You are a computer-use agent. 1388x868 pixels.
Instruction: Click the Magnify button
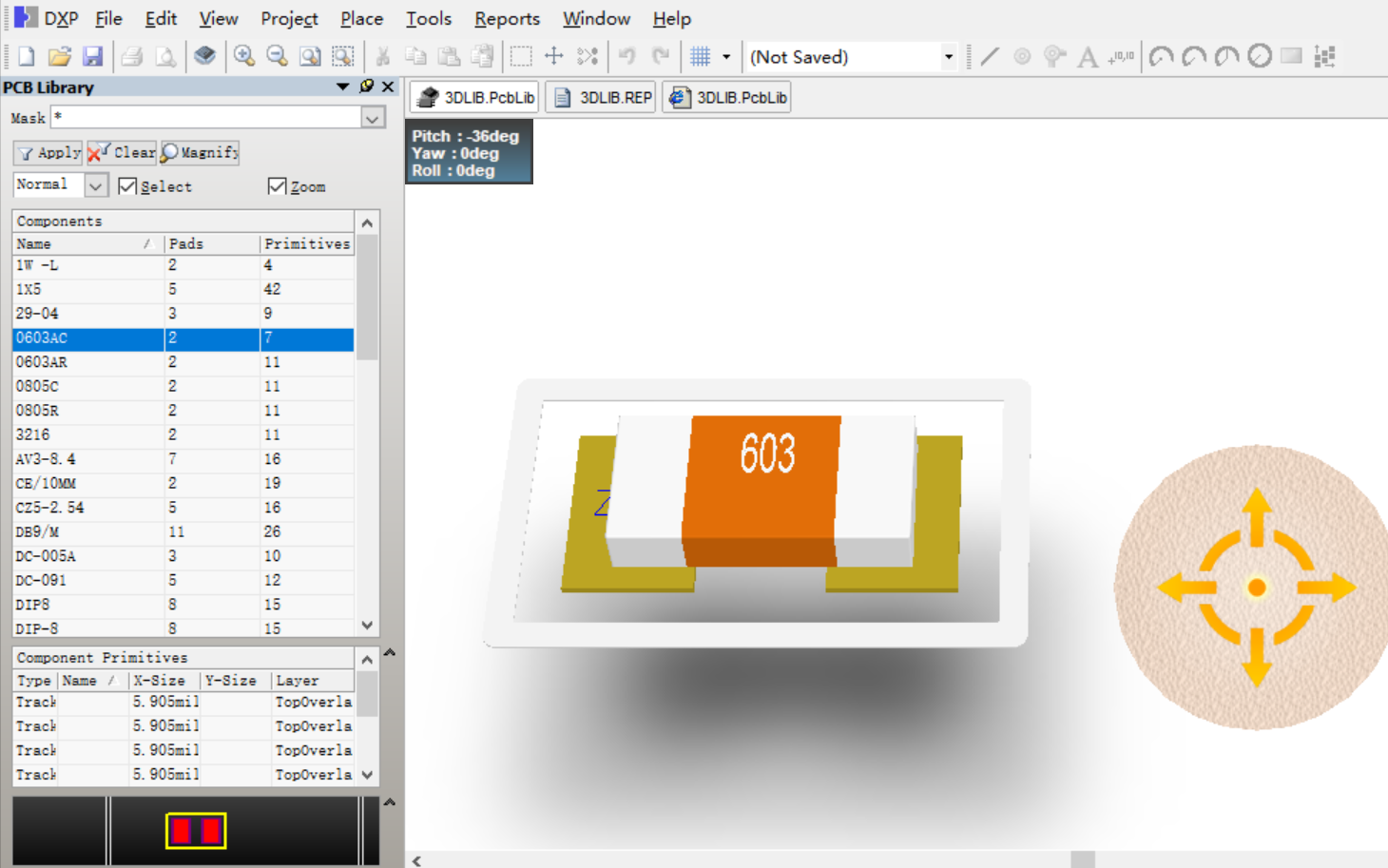[x=200, y=152]
